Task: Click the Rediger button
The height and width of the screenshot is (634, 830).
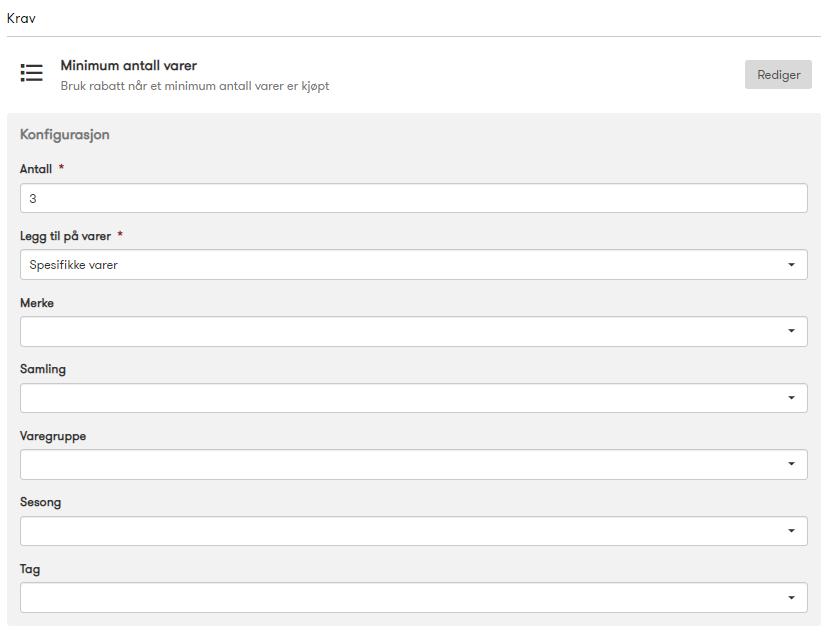Action: (778, 75)
